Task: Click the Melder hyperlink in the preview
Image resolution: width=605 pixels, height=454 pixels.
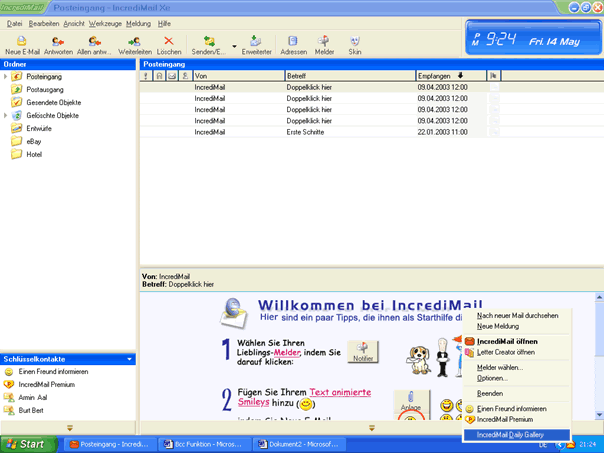Action: tap(287, 352)
